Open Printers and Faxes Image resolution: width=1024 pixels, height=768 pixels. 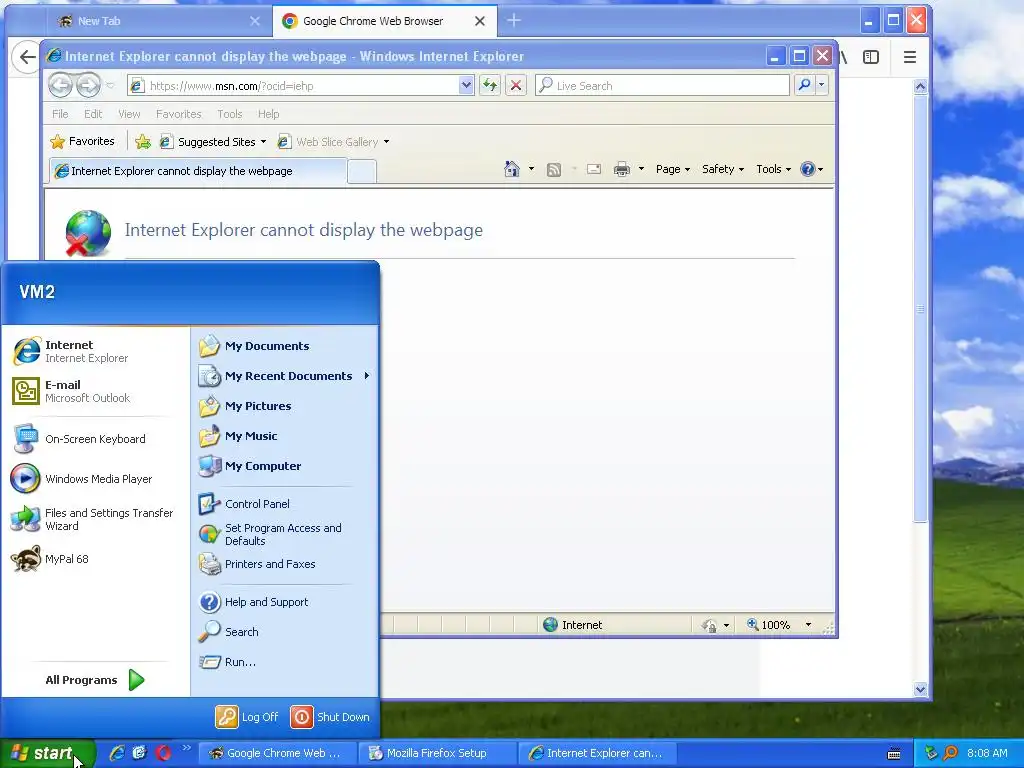click(x=257, y=564)
